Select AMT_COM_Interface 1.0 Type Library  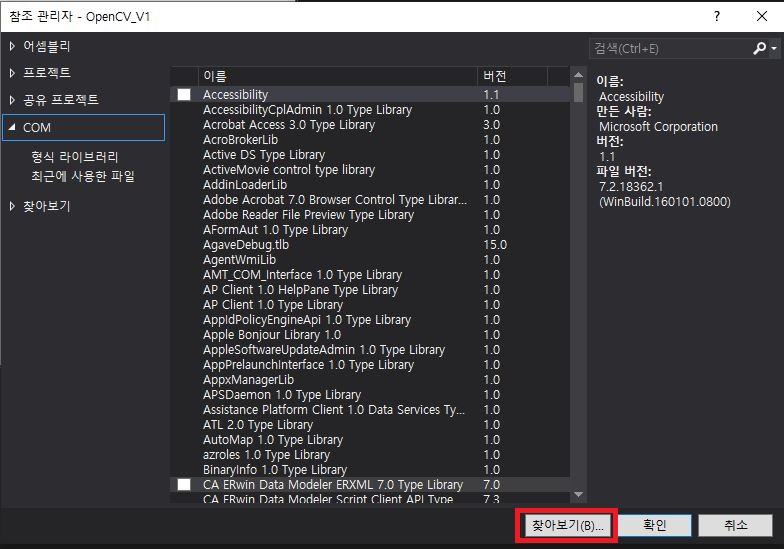click(x=370, y=274)
